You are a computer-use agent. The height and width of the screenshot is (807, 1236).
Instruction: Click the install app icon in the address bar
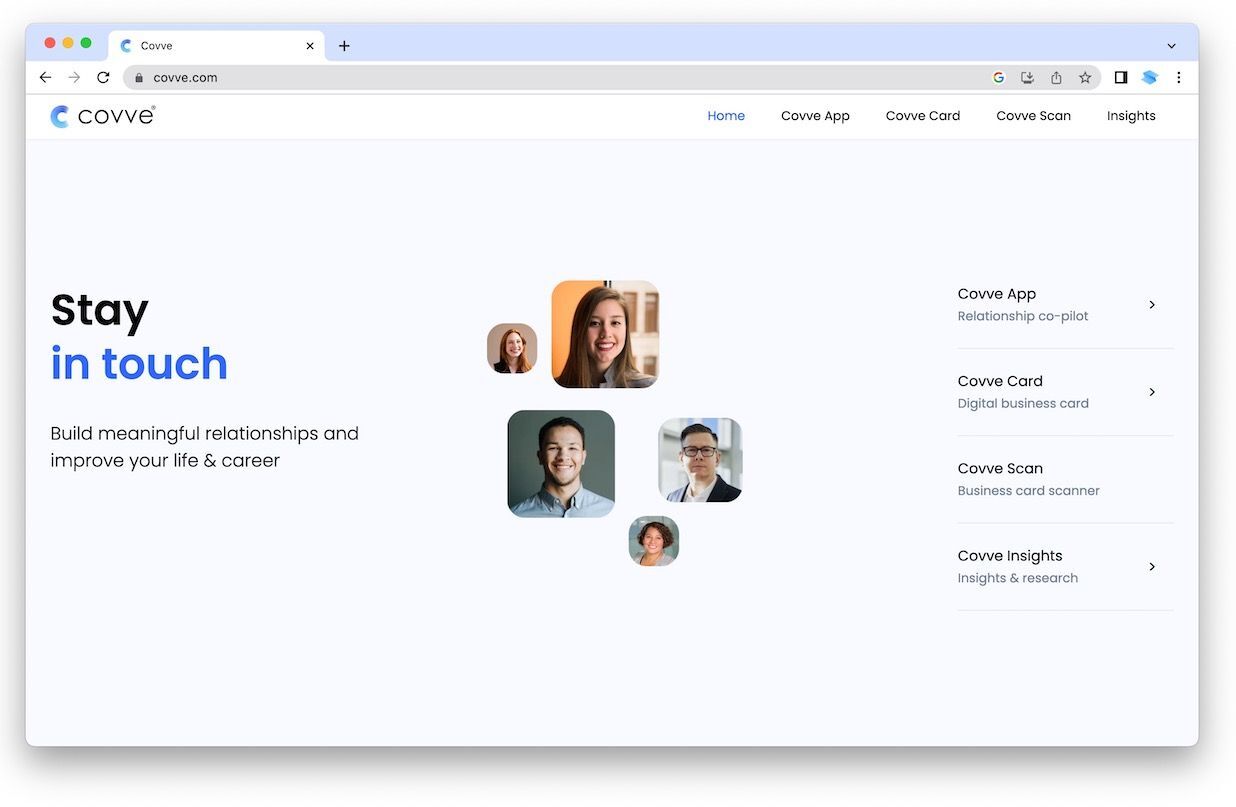(1027, 77)
